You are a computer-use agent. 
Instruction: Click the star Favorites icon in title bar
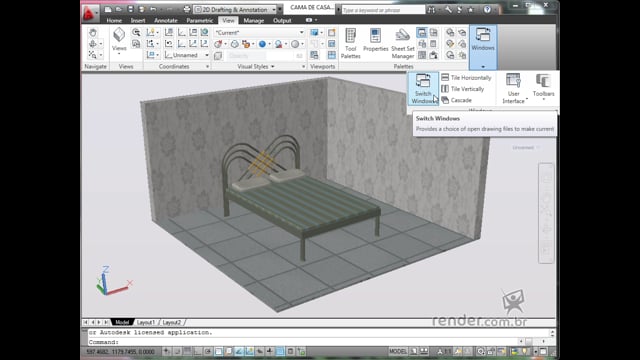471,9
